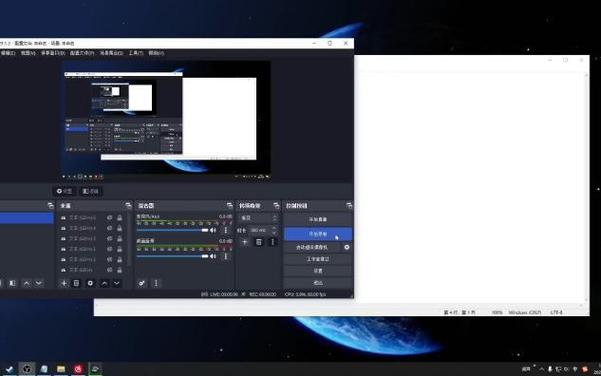Delete scene transition using its trash icon
Screen dimensions: 601x376
259,242
